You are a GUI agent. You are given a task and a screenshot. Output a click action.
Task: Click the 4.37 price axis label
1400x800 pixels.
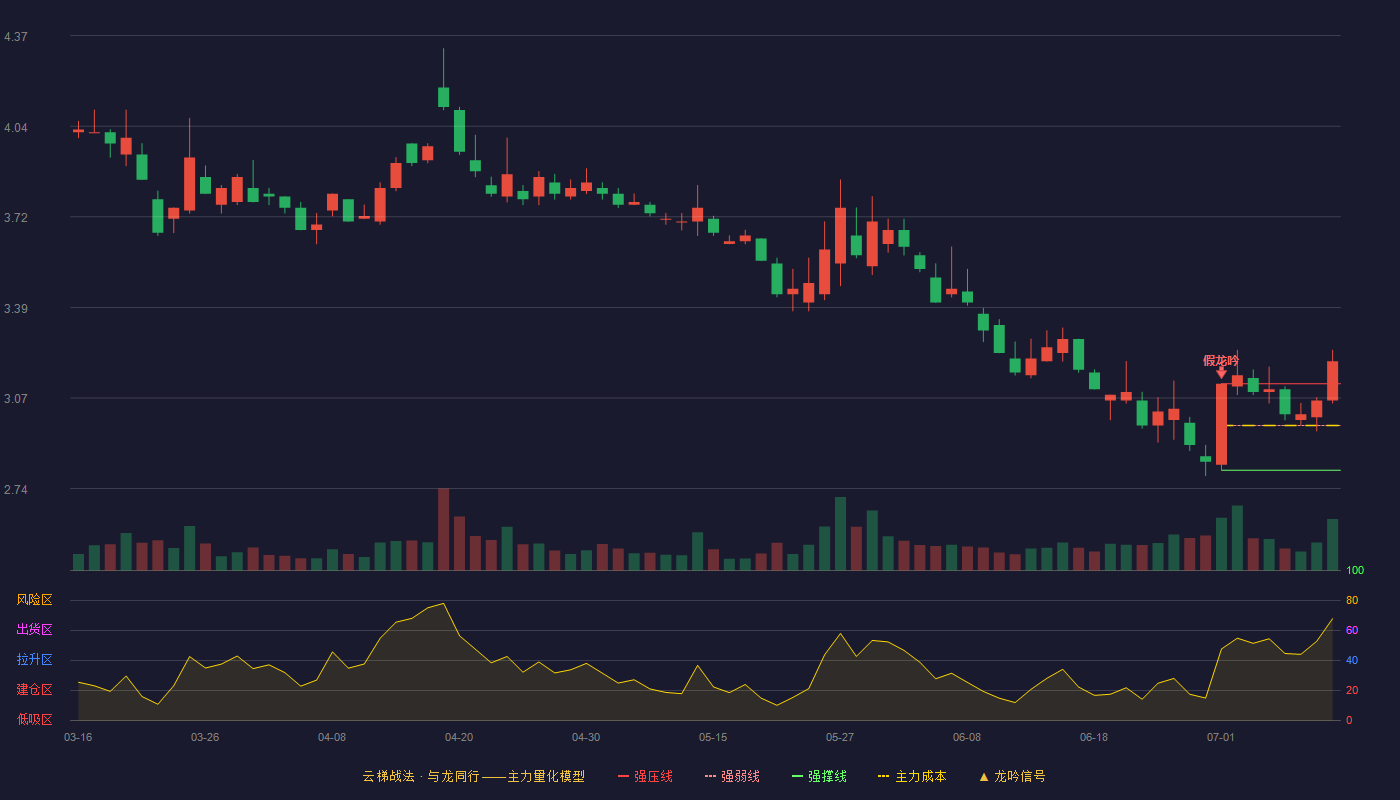(x=16, y=37)
